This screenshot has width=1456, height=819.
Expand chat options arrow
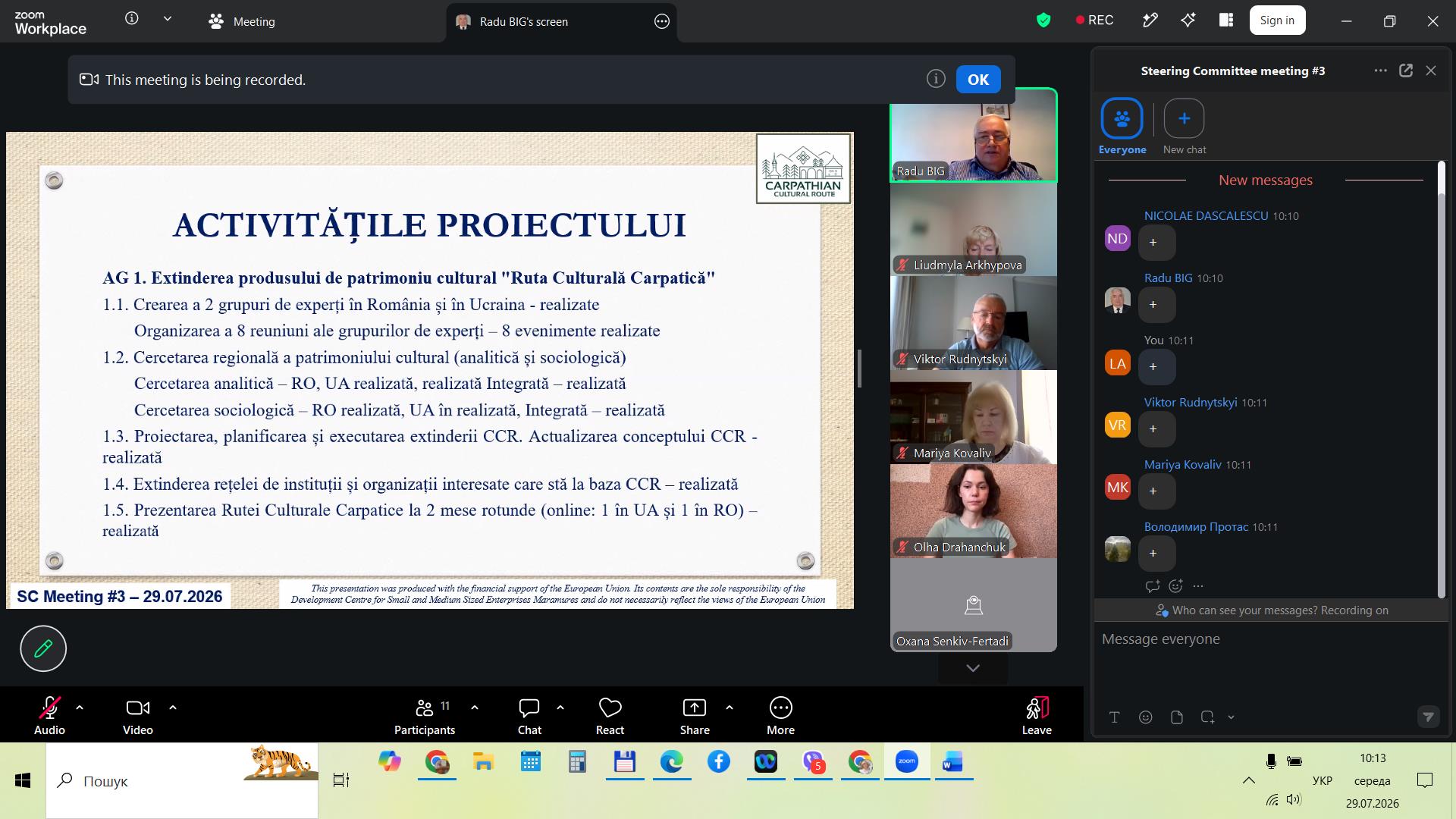560,708
